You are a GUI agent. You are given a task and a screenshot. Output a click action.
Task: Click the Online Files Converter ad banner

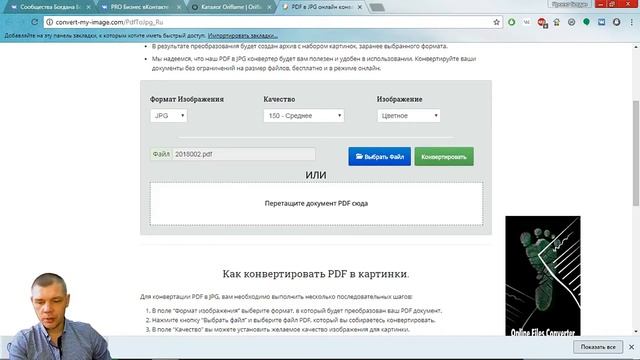click(x=542, y=276)
